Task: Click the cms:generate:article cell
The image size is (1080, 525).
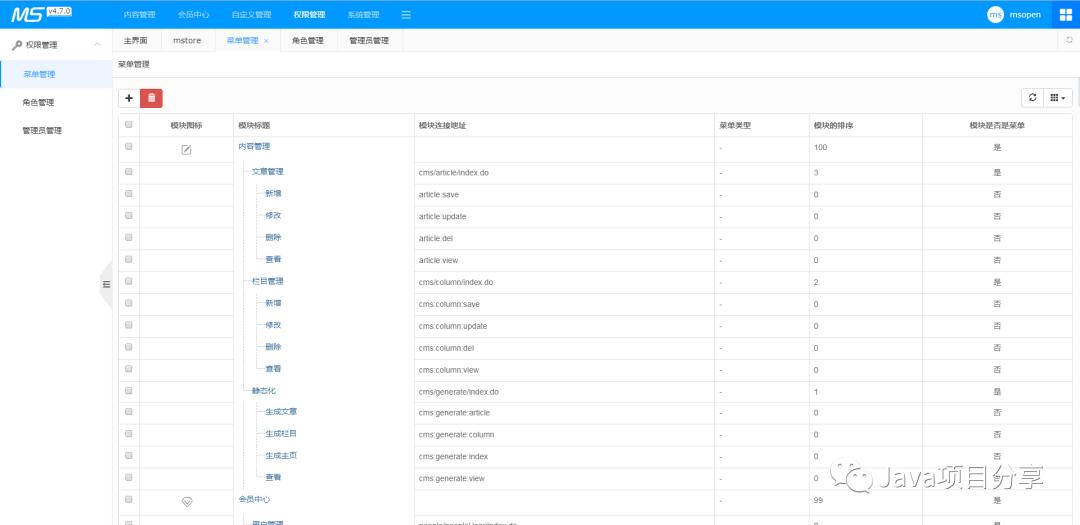Action: click(x=454, y=413)
